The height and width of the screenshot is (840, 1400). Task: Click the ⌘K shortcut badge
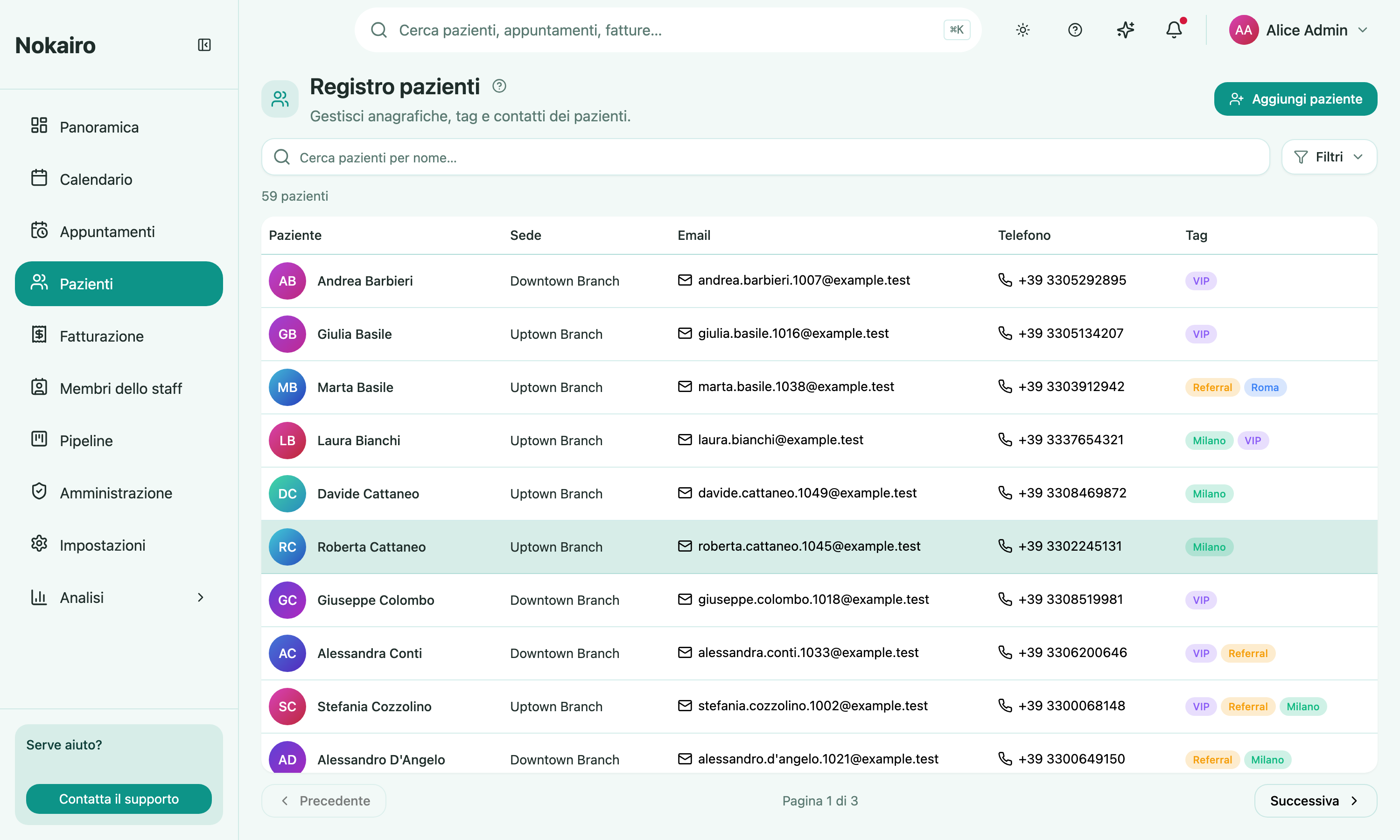click(x=956, y=30)
